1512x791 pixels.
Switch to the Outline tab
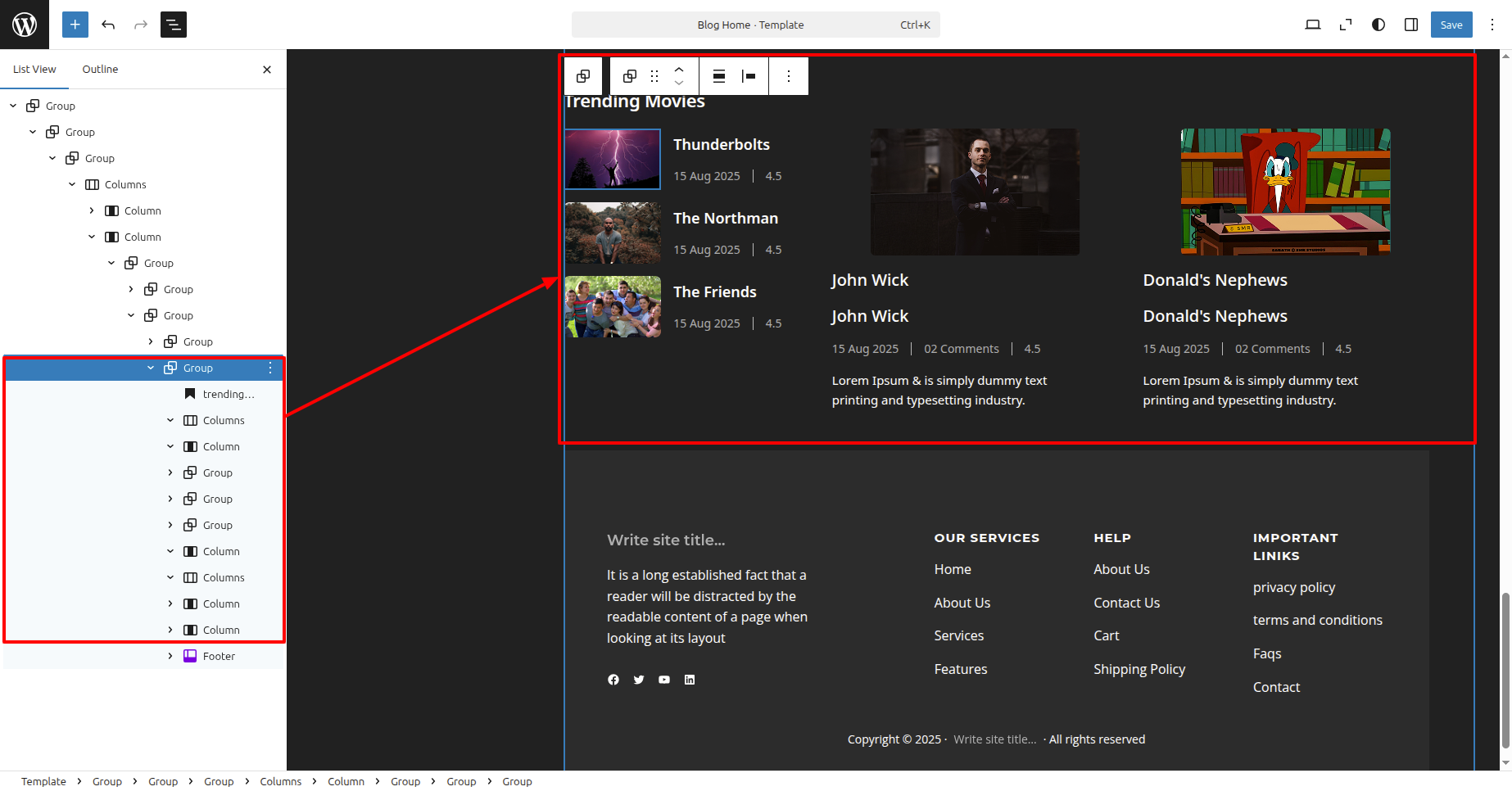[100, 70]
